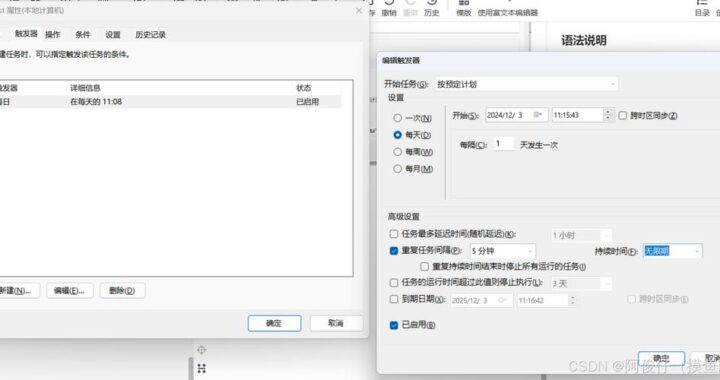Tick 重复持续时间结束时停止所有运行的任务 checkbox
Viewport: 720px width, 380px height.
(x=424, y=267)
